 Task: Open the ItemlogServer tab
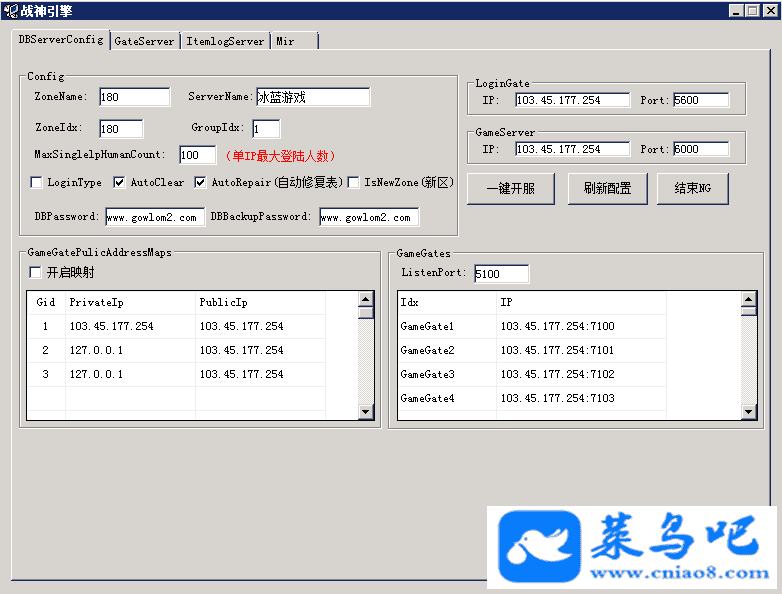225,41
